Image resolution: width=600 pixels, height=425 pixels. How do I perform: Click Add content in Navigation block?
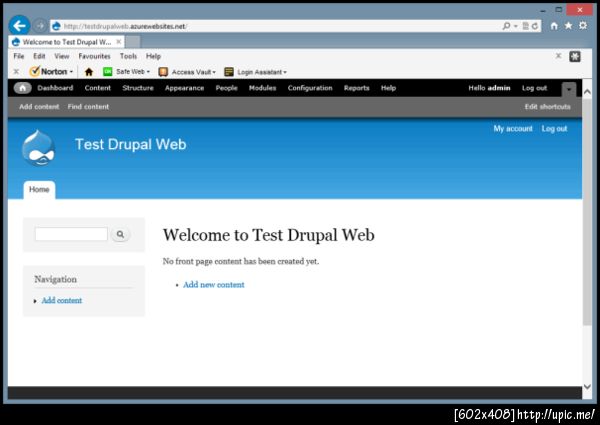[x=62, y=300]
